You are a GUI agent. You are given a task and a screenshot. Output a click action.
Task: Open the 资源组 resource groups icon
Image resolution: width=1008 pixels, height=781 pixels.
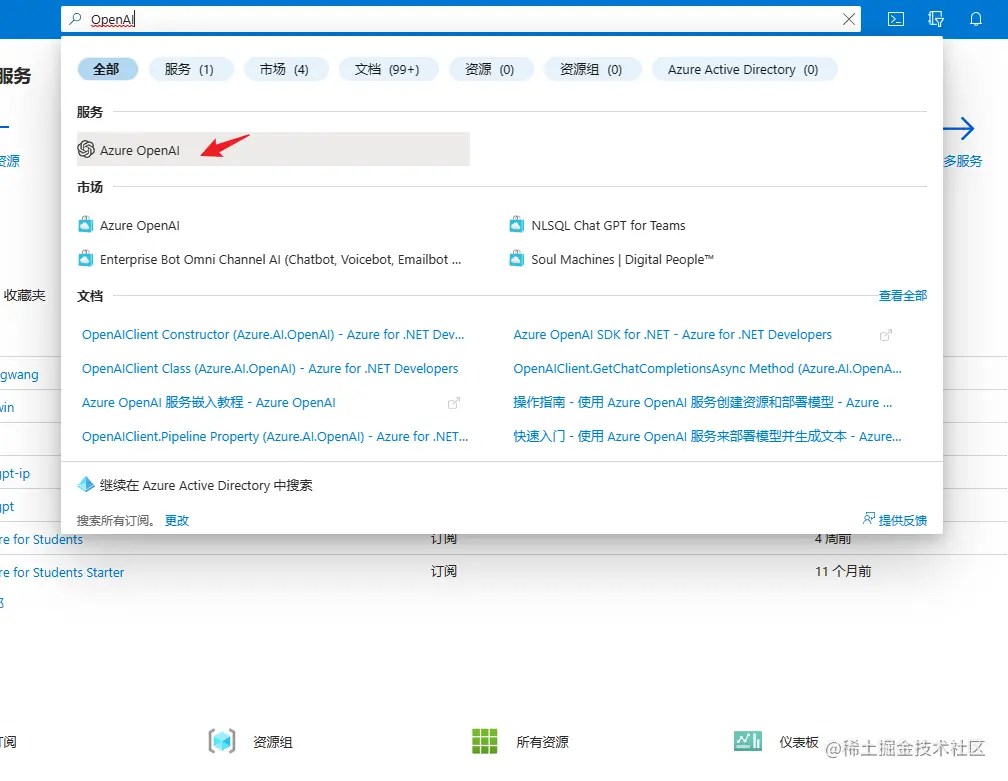222,741
